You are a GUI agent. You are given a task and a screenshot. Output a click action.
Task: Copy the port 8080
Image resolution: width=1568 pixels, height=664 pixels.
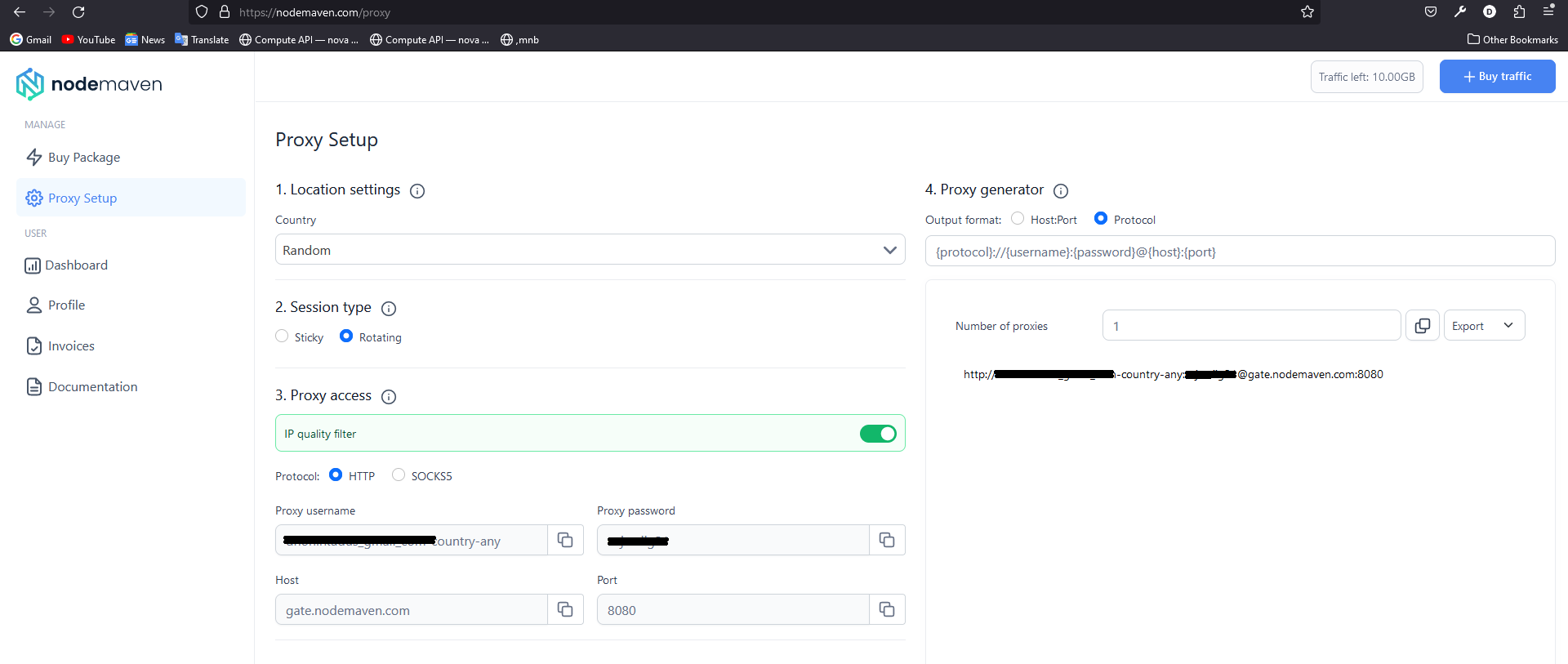click(x=887, y=609)
